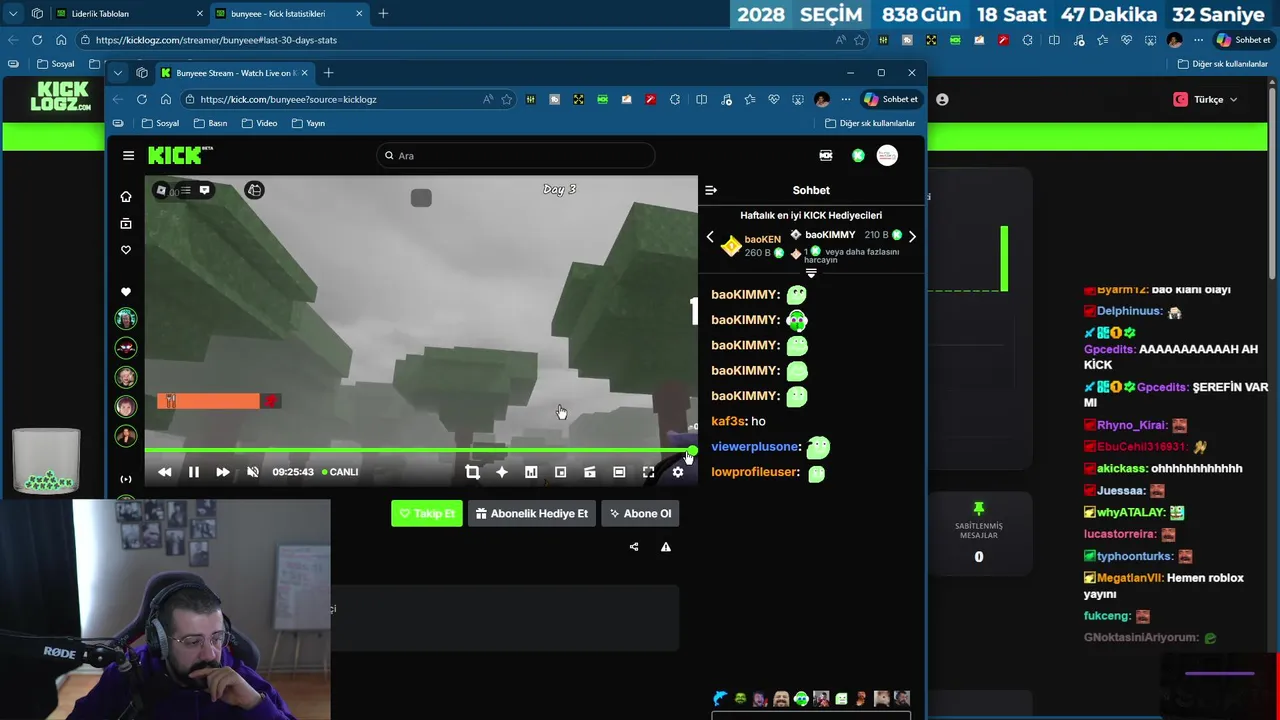
Task: Favorite kick.com page with star icon
Action: pos(507,99)
